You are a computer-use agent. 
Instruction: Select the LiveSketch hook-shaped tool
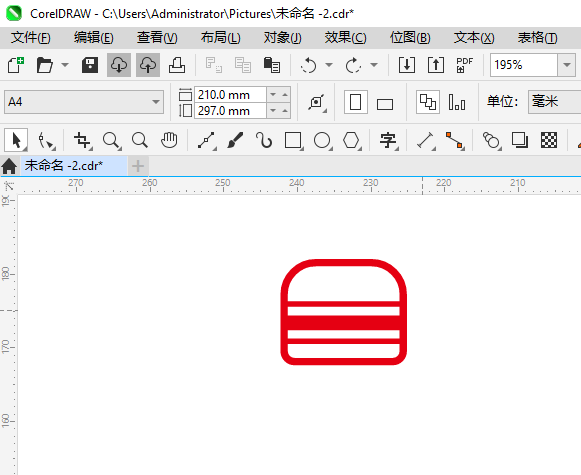(264, 140)
